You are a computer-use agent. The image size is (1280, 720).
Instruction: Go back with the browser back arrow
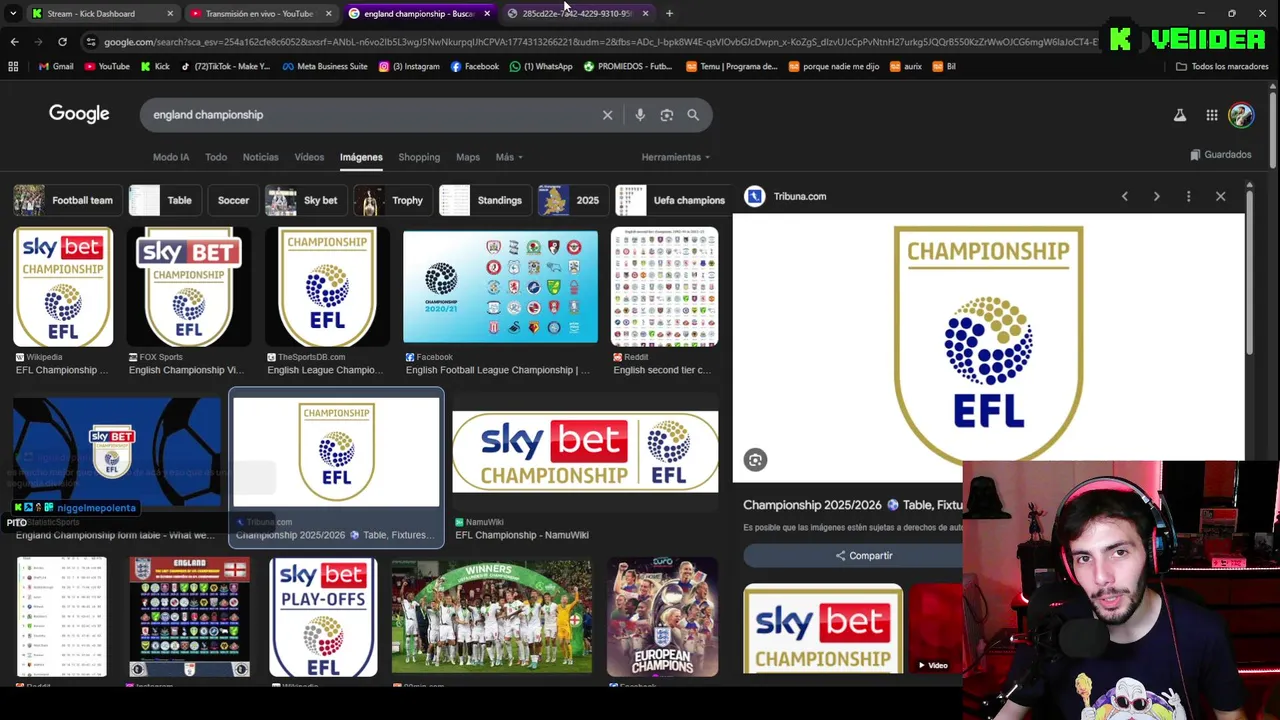coord(14,42)
